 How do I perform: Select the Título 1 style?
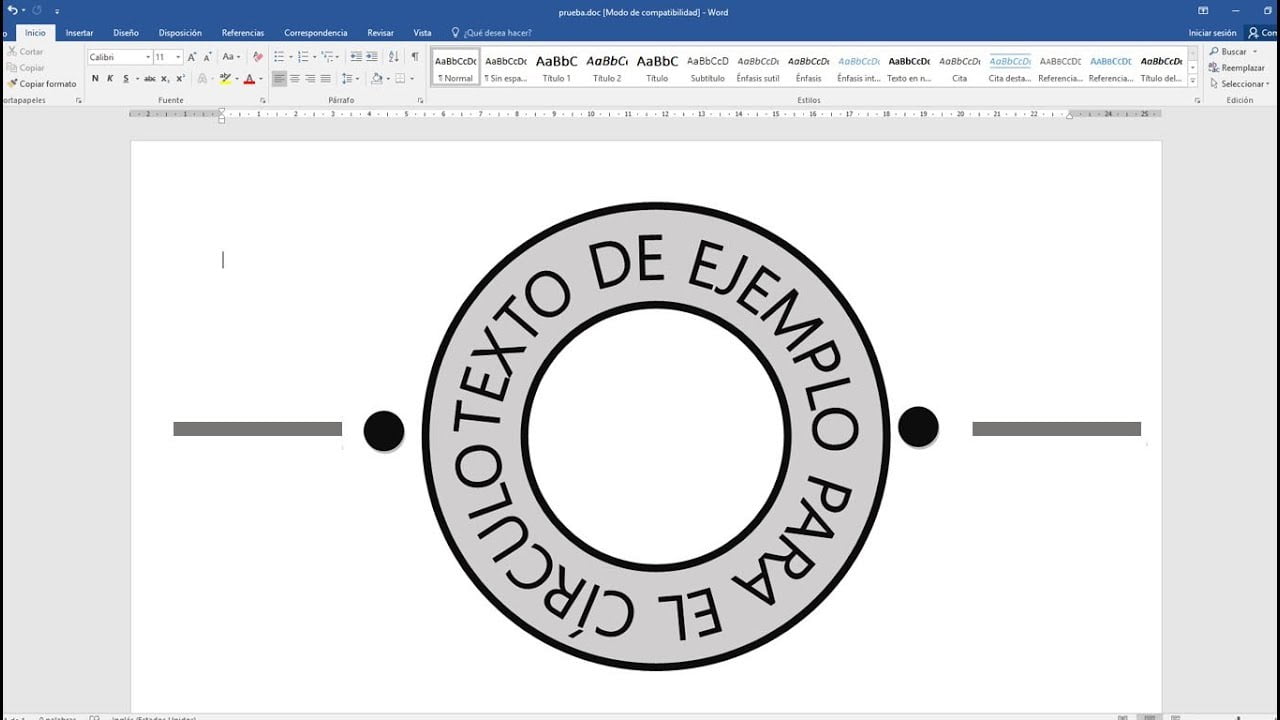(x=556, y=66)
